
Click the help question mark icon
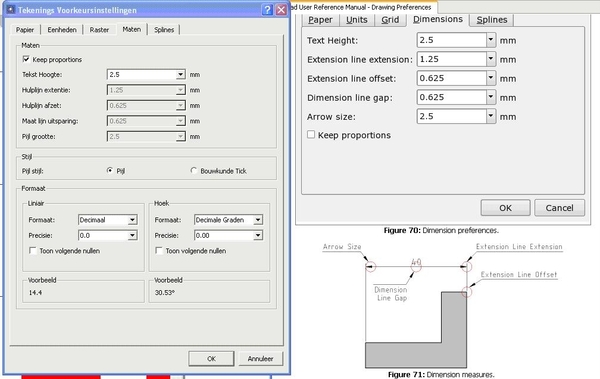267,10
